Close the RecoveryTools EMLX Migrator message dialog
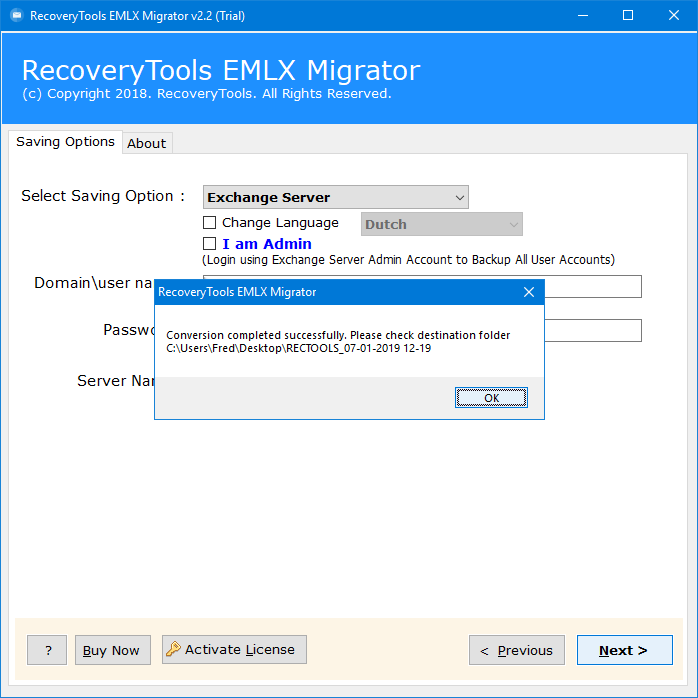This screenshot has width=698, height=698. pyautogui.click(x=528, y=292)
